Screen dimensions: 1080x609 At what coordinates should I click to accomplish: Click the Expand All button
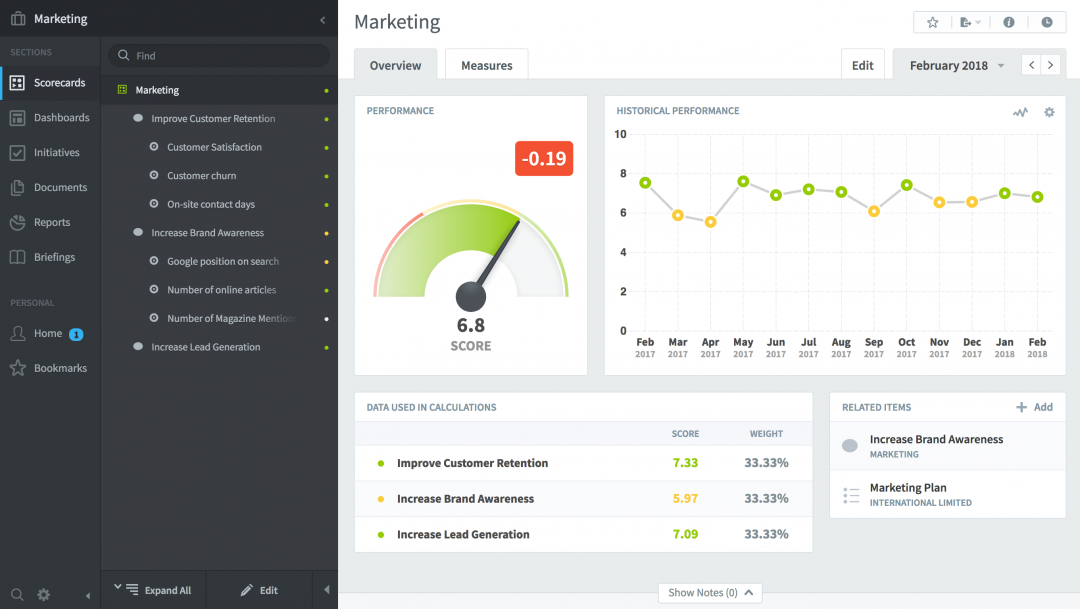tap(153, 590)
